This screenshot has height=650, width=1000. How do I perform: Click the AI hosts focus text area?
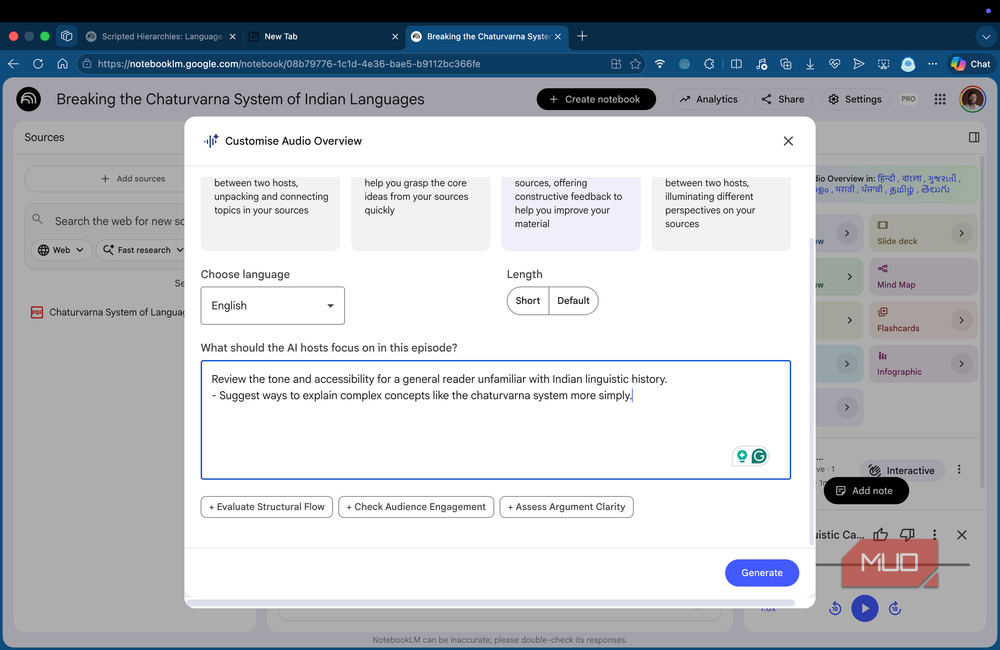[496, 420]
